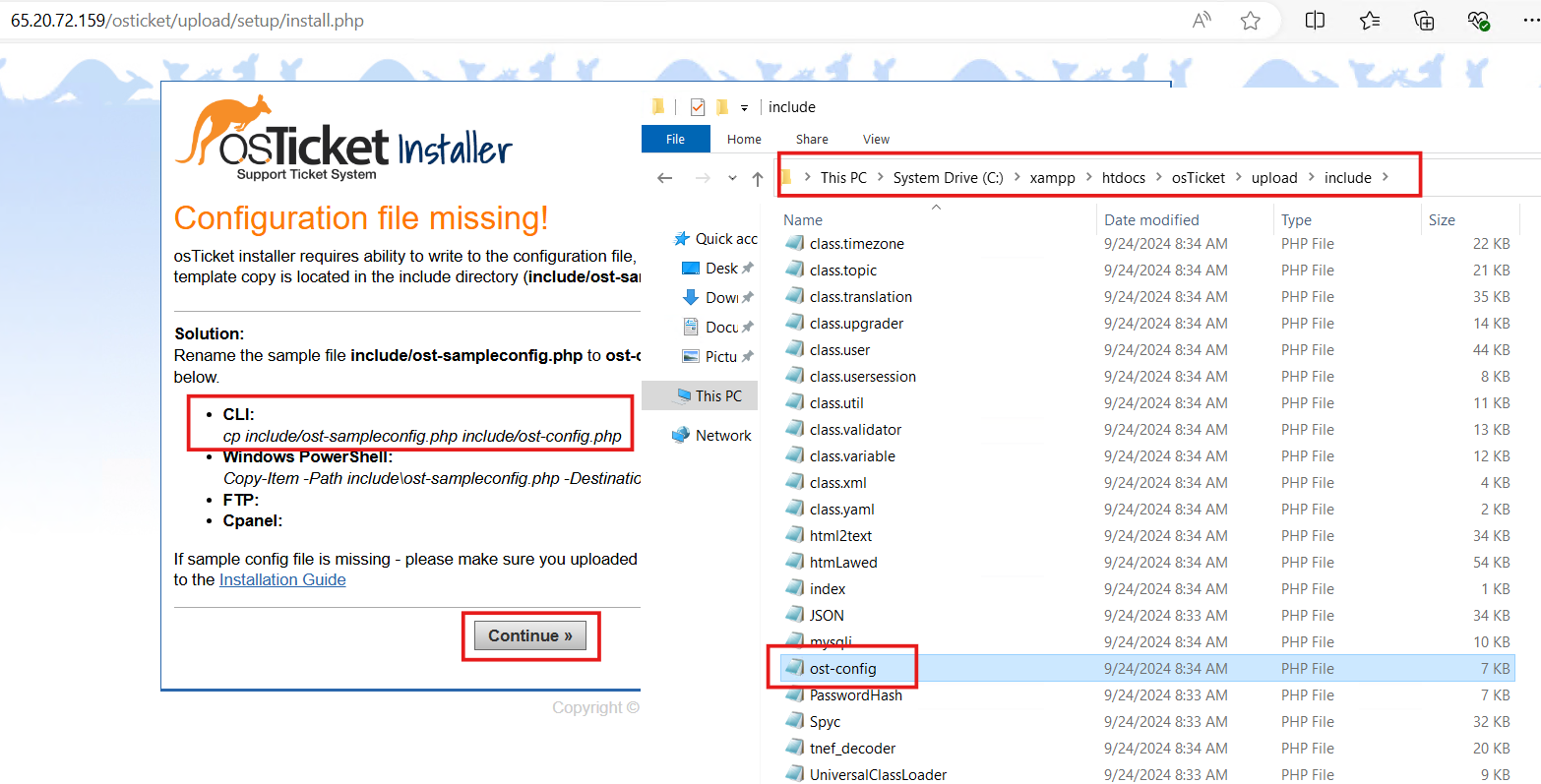This screenshot has width=1541, height=784.
Task: Click the Spyc file icon
Action: [795, 720]
